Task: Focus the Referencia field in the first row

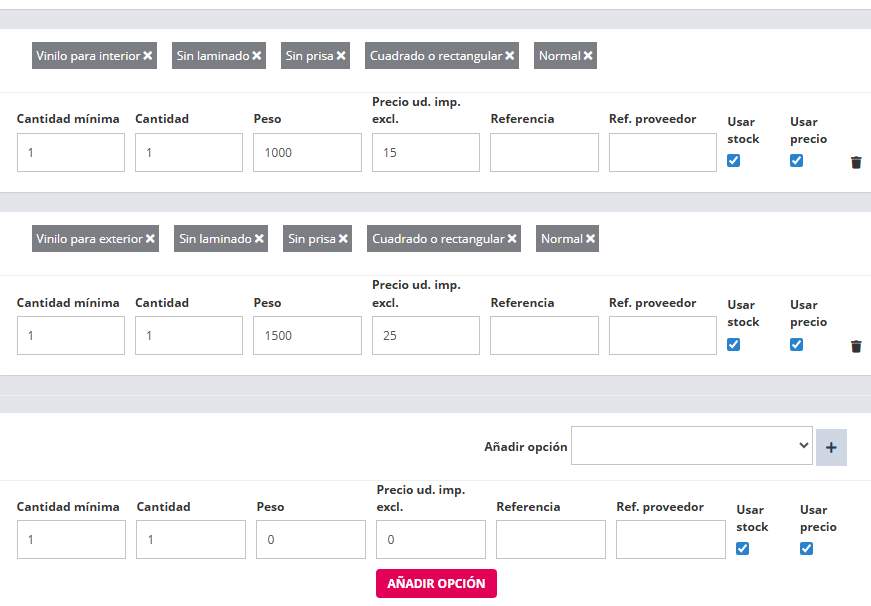Action: click(x=544, y=153)
